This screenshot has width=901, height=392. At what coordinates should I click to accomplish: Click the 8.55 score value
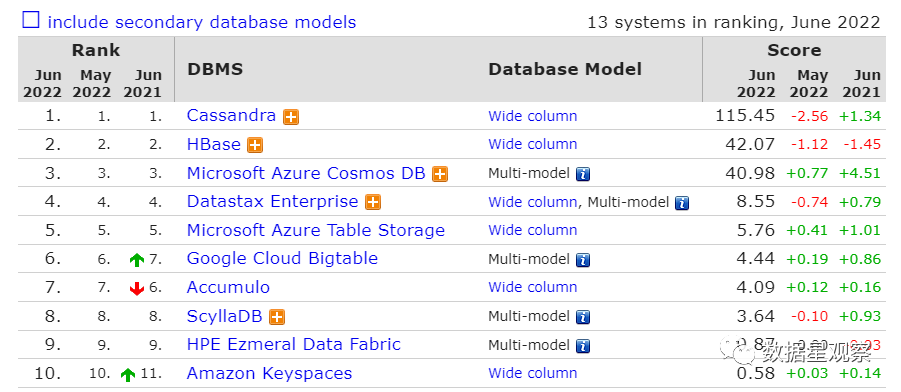(755, 202)
